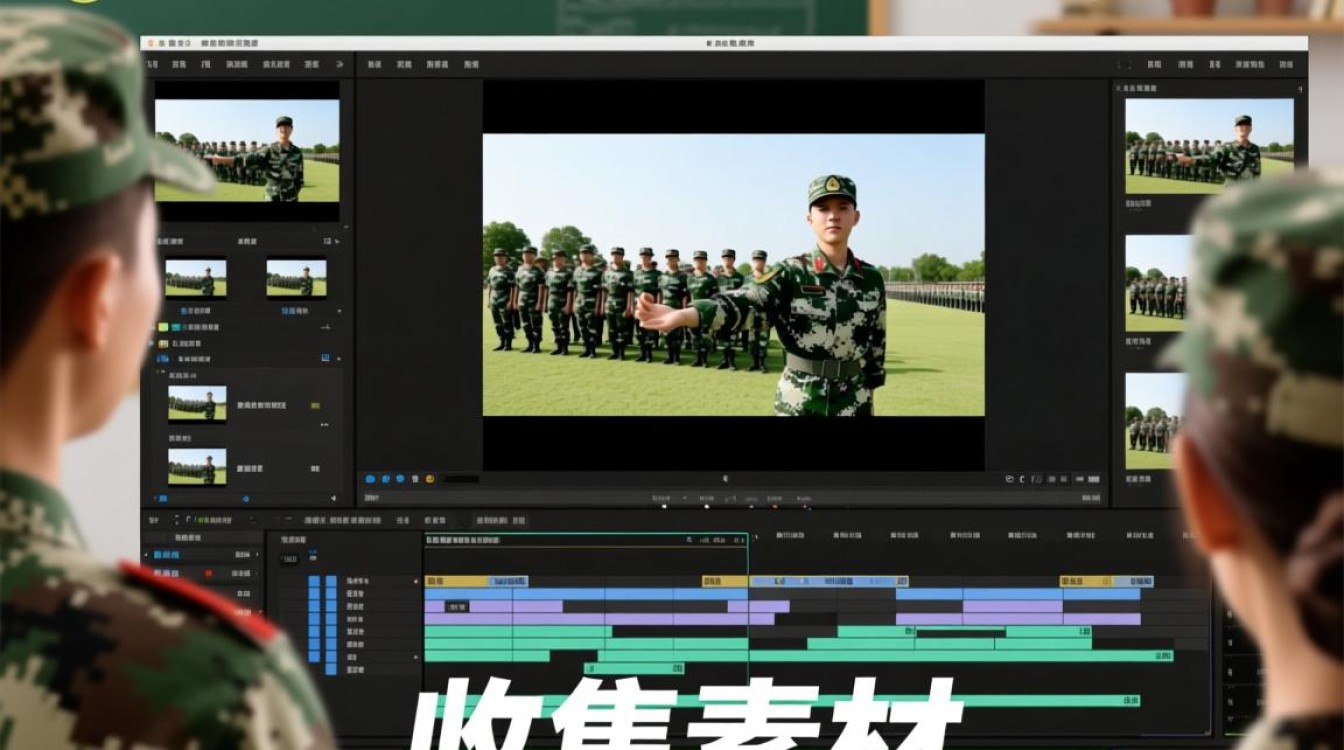The width and height of the screenshot is (1344, 750).
Task: Click the blue slider handle at the bottom of the left panel
Action: [x=245, y=498]
